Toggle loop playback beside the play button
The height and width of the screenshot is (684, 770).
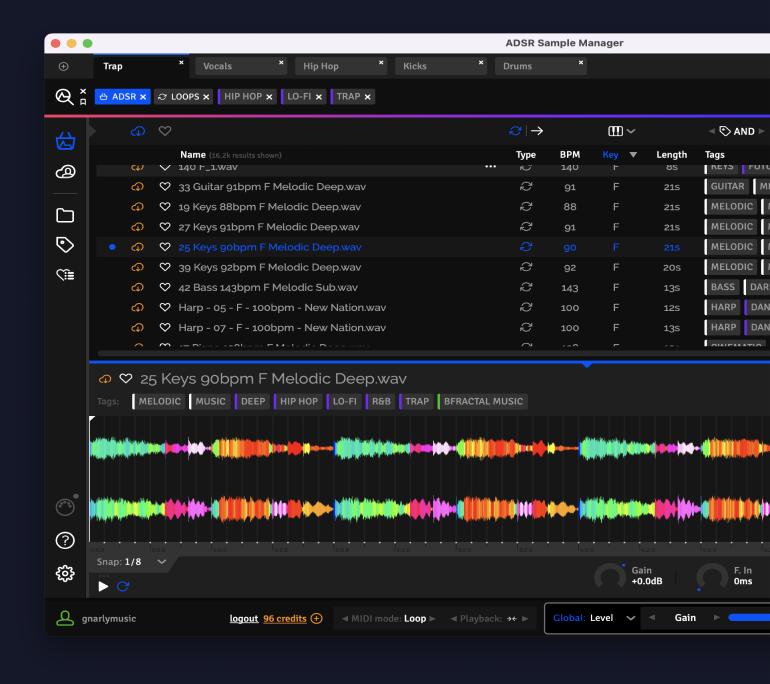(123, 586)
